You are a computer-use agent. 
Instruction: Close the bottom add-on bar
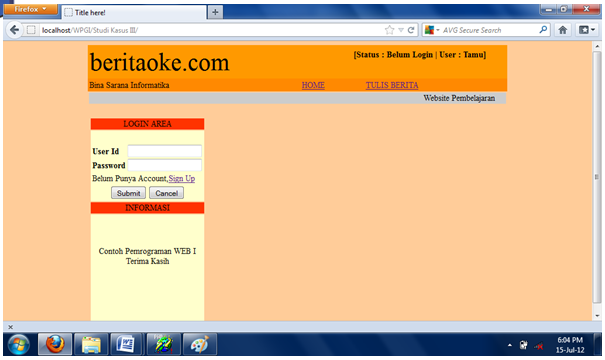pyautogui.click(x=10, y=327)
